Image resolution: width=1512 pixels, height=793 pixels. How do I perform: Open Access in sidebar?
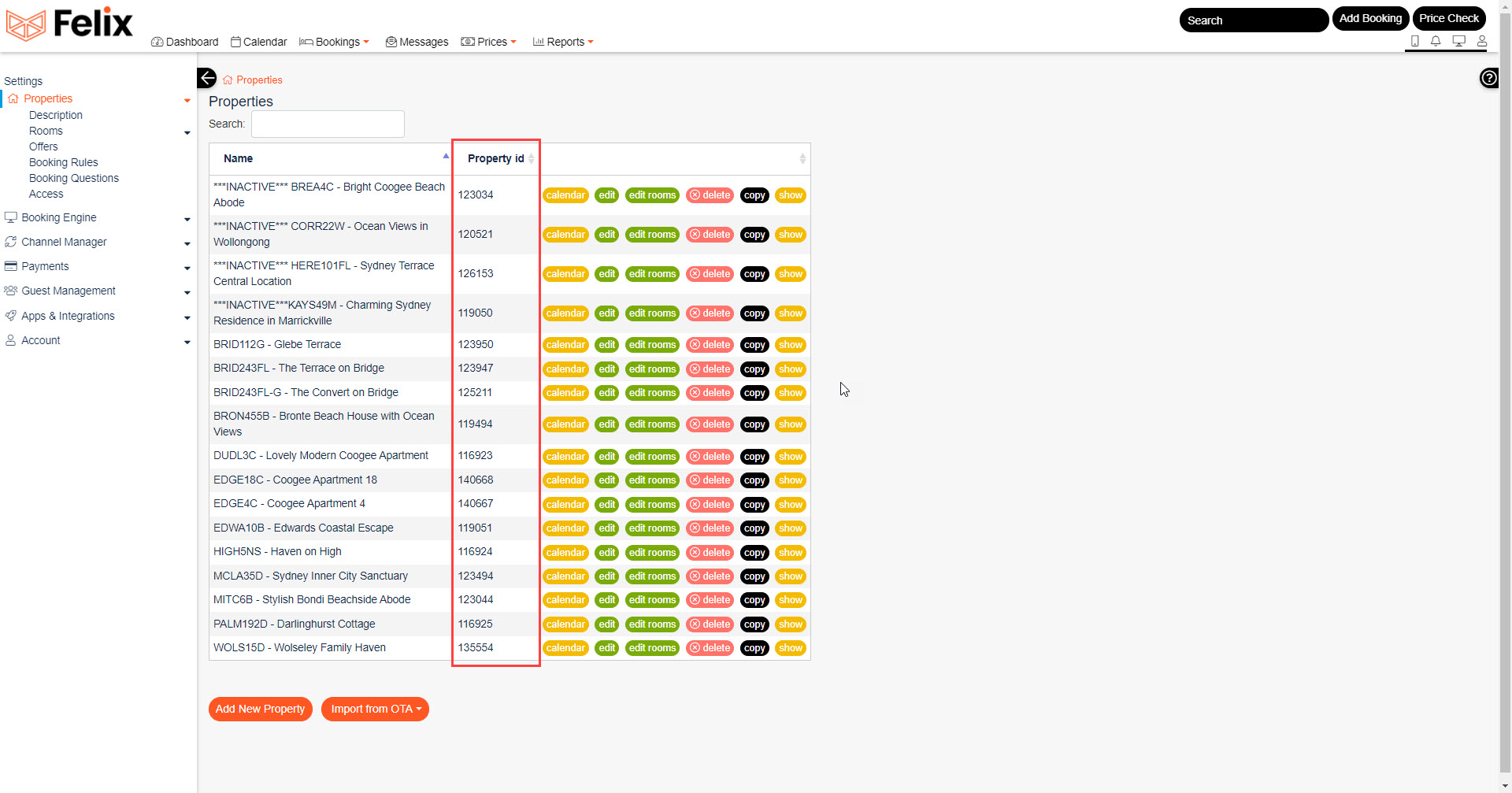(46, 194)
